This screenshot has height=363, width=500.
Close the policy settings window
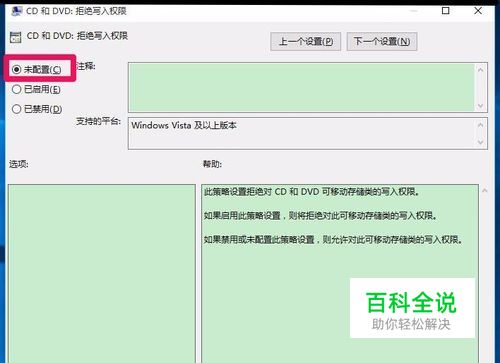[x=478, y=11]
